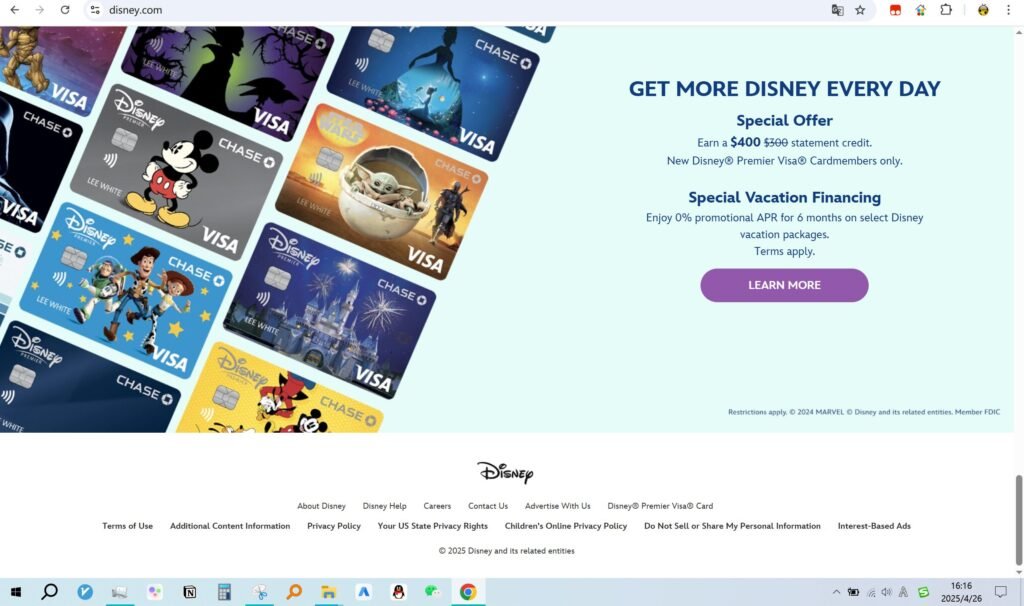Image resolution: width=1024 pixels, height=606 pixels.
Task: Open the Disney Help link
Action: pos(384,506)
